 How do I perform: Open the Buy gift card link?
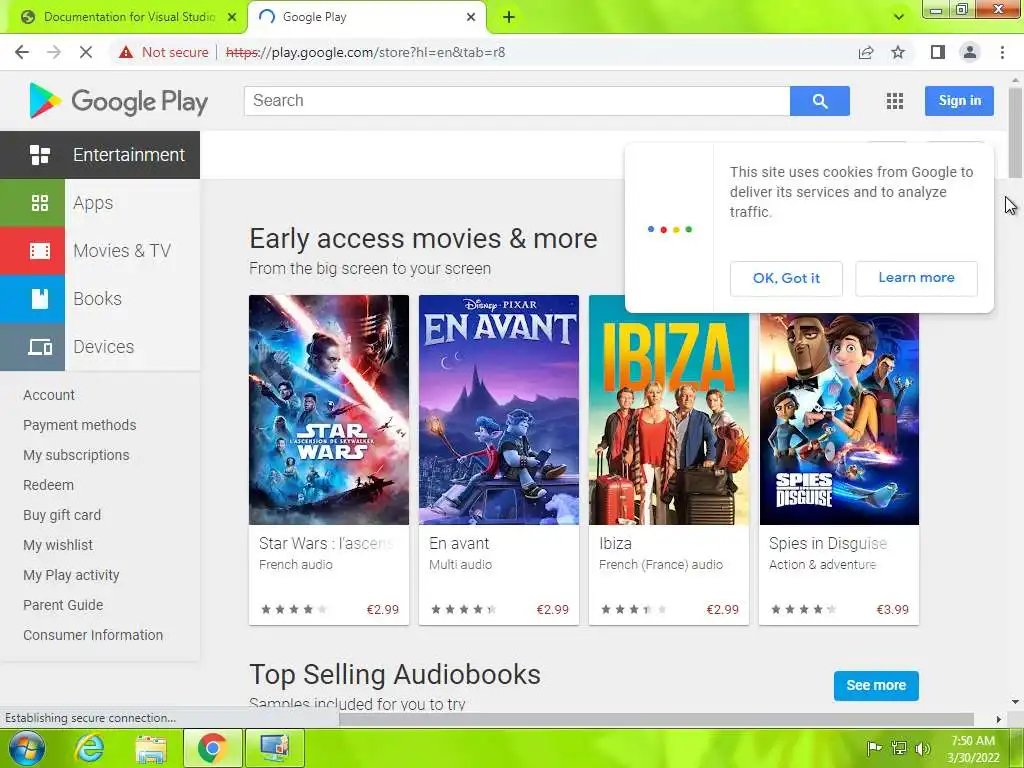coord(62,515)
